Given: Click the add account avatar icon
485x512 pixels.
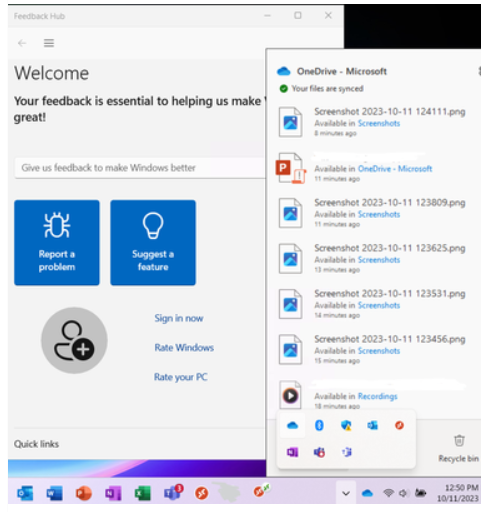Looking at the screenshot, I should point(74,340).
